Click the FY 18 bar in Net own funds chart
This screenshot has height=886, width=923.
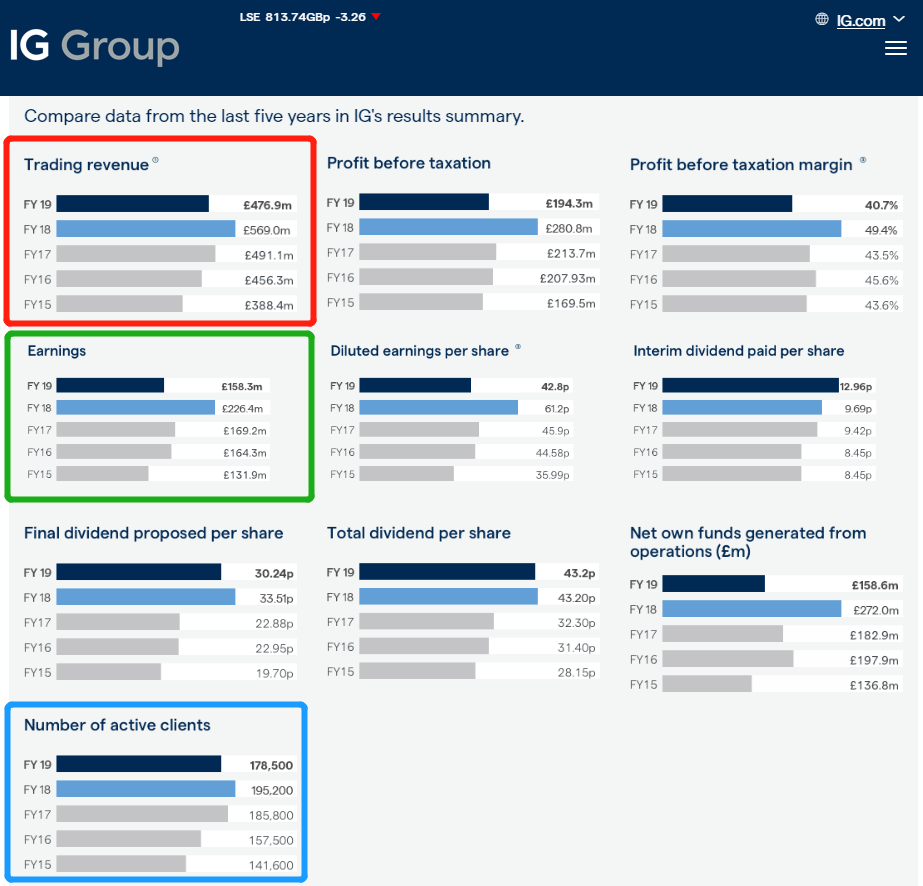pos(752,609)
